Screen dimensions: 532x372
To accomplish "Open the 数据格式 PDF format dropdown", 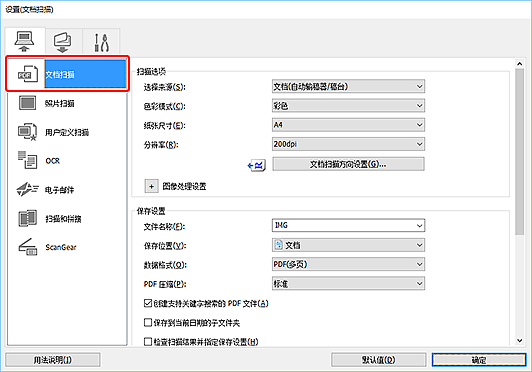I will tap(348, 264).
